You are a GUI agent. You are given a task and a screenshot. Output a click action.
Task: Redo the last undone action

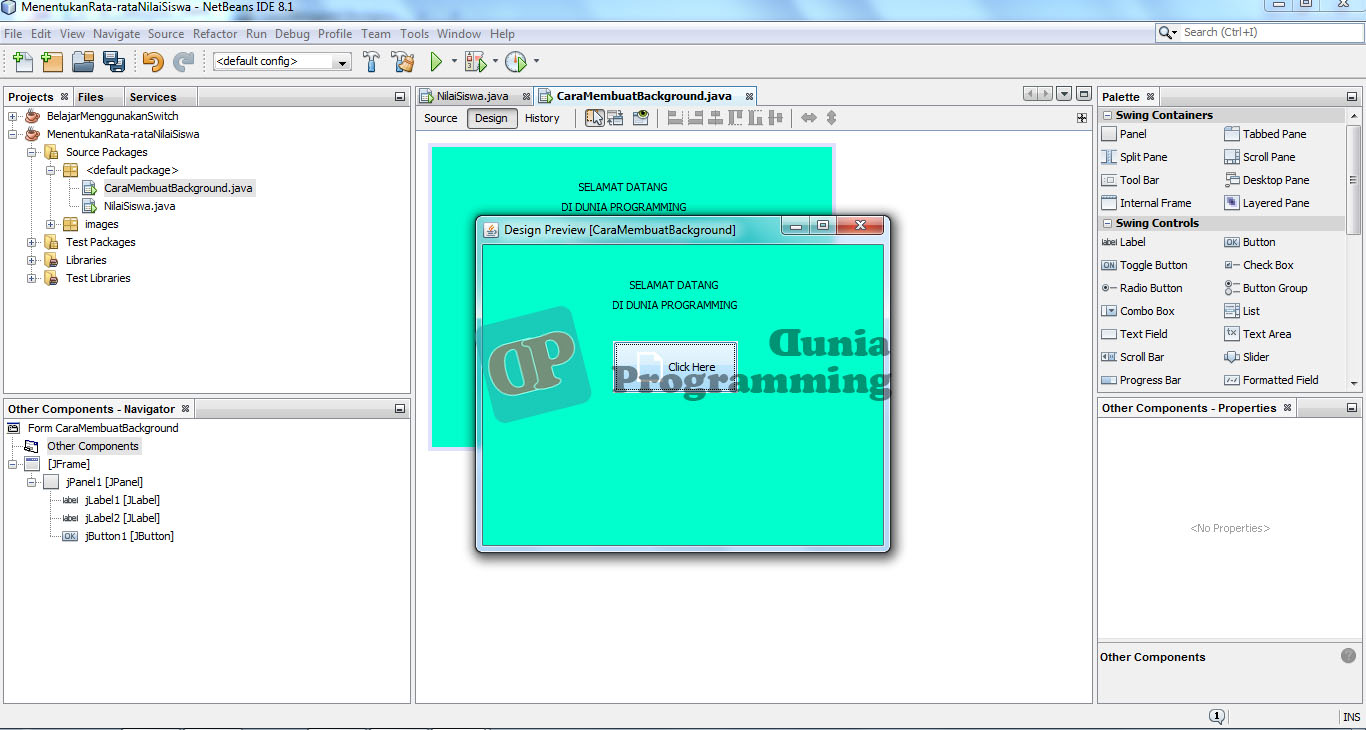[x=184, y=61]
